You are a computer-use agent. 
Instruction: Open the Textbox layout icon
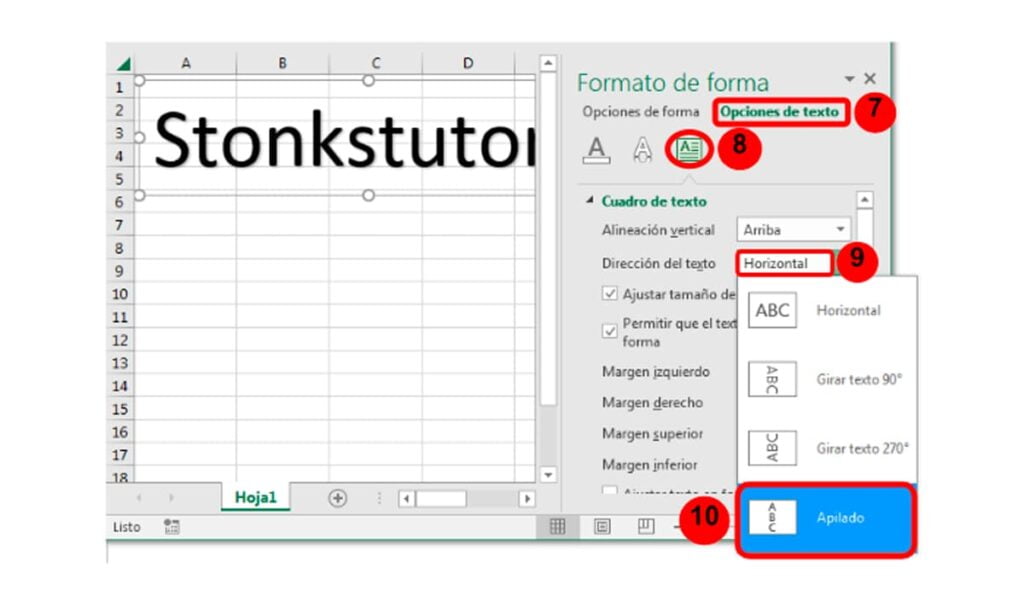tap(688, 150)
